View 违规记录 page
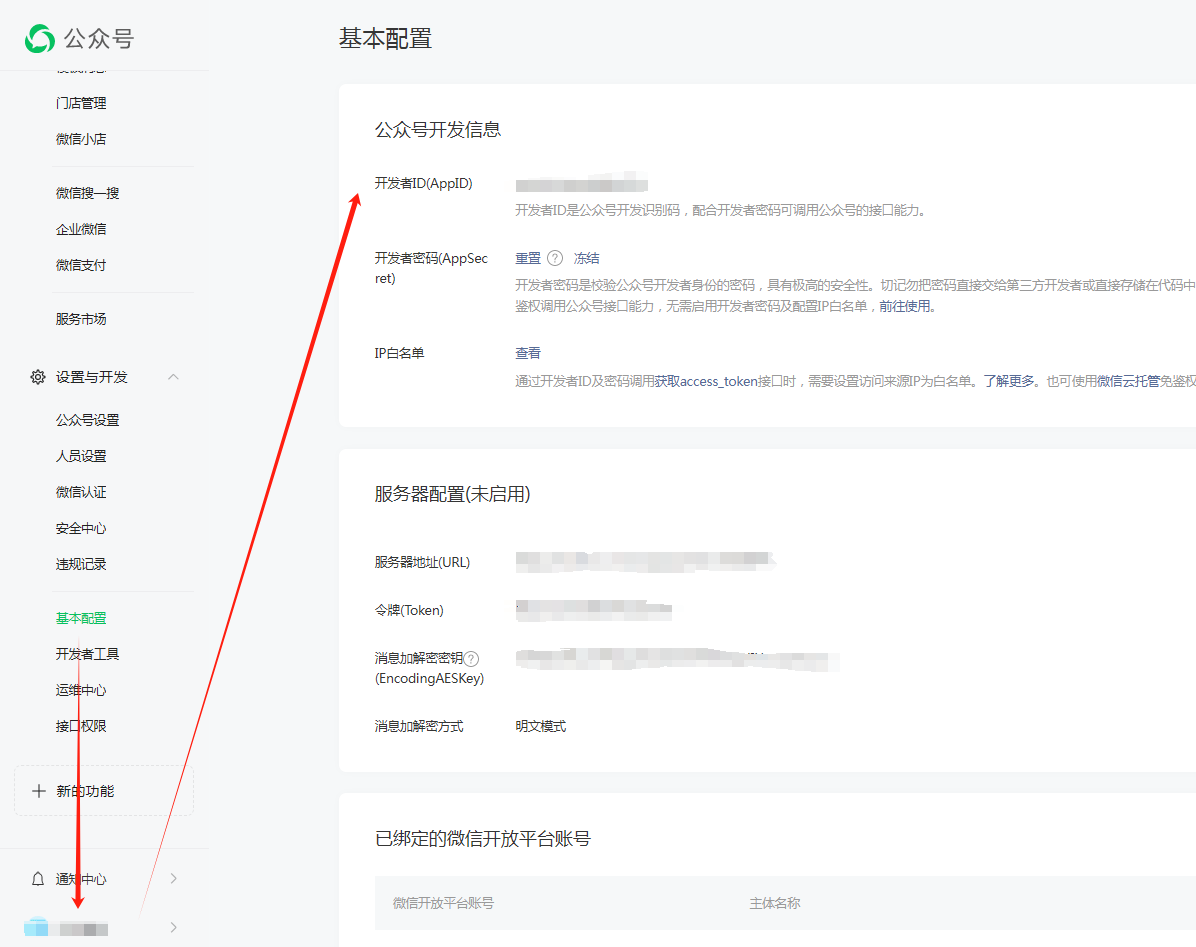The width and height of the screenshot is (1196, 947). pyautogui.click(x=81, y=564)
